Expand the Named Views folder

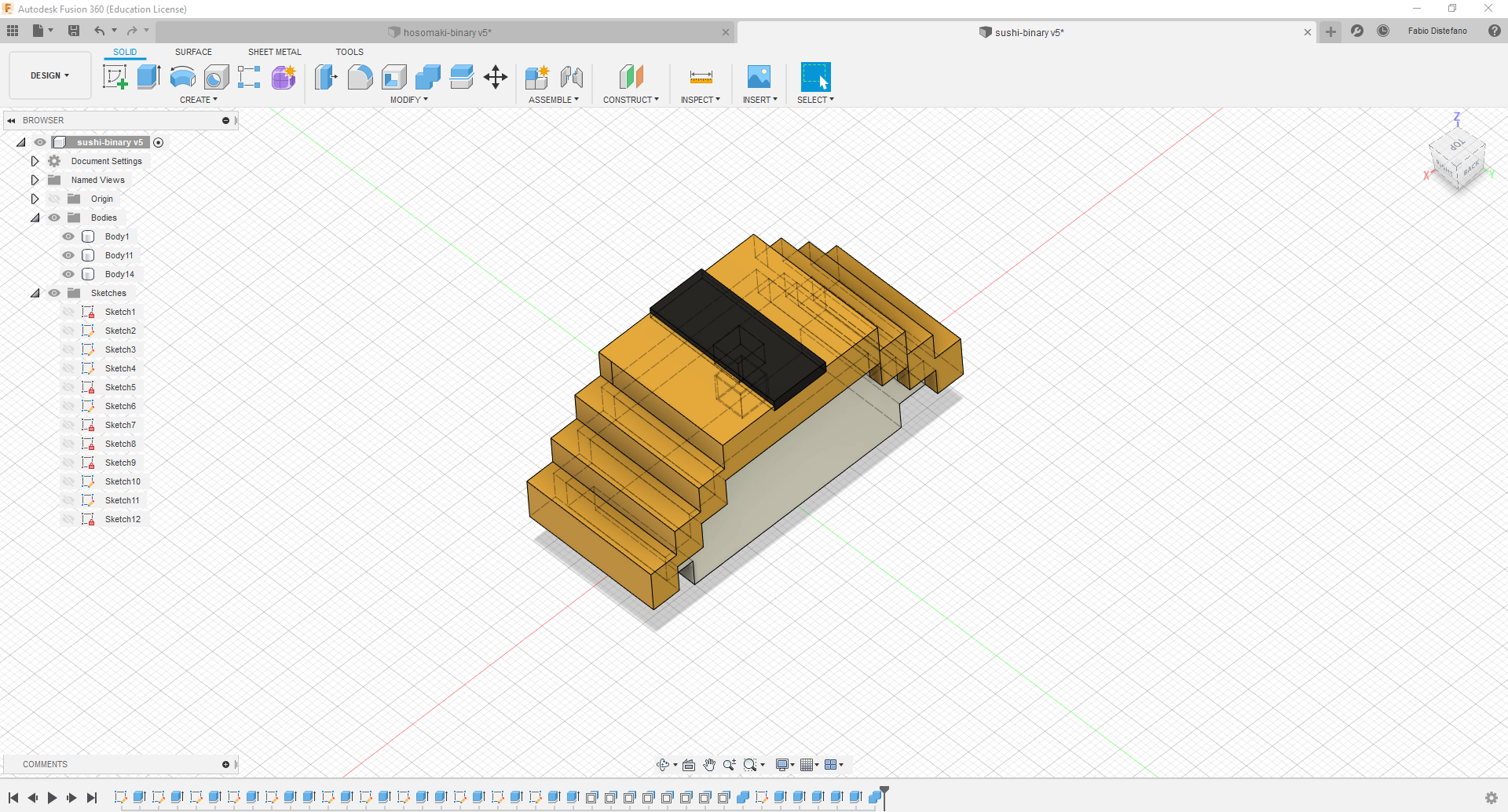coord(35,180)
